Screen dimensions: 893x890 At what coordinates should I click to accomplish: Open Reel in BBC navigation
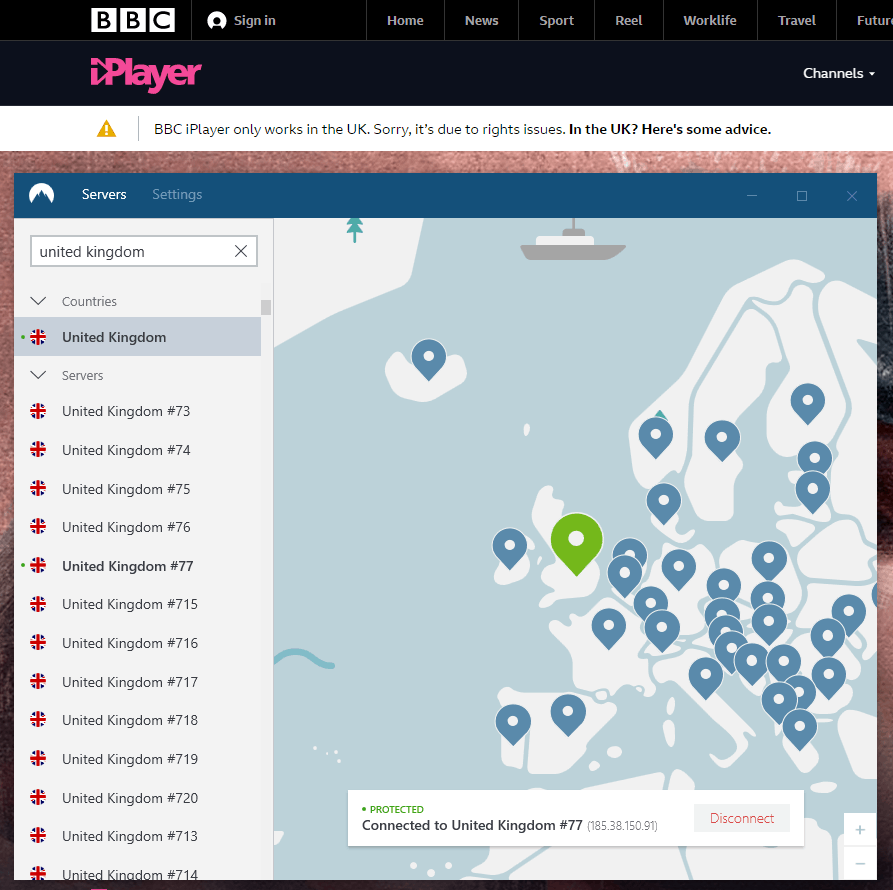point(629,20)
